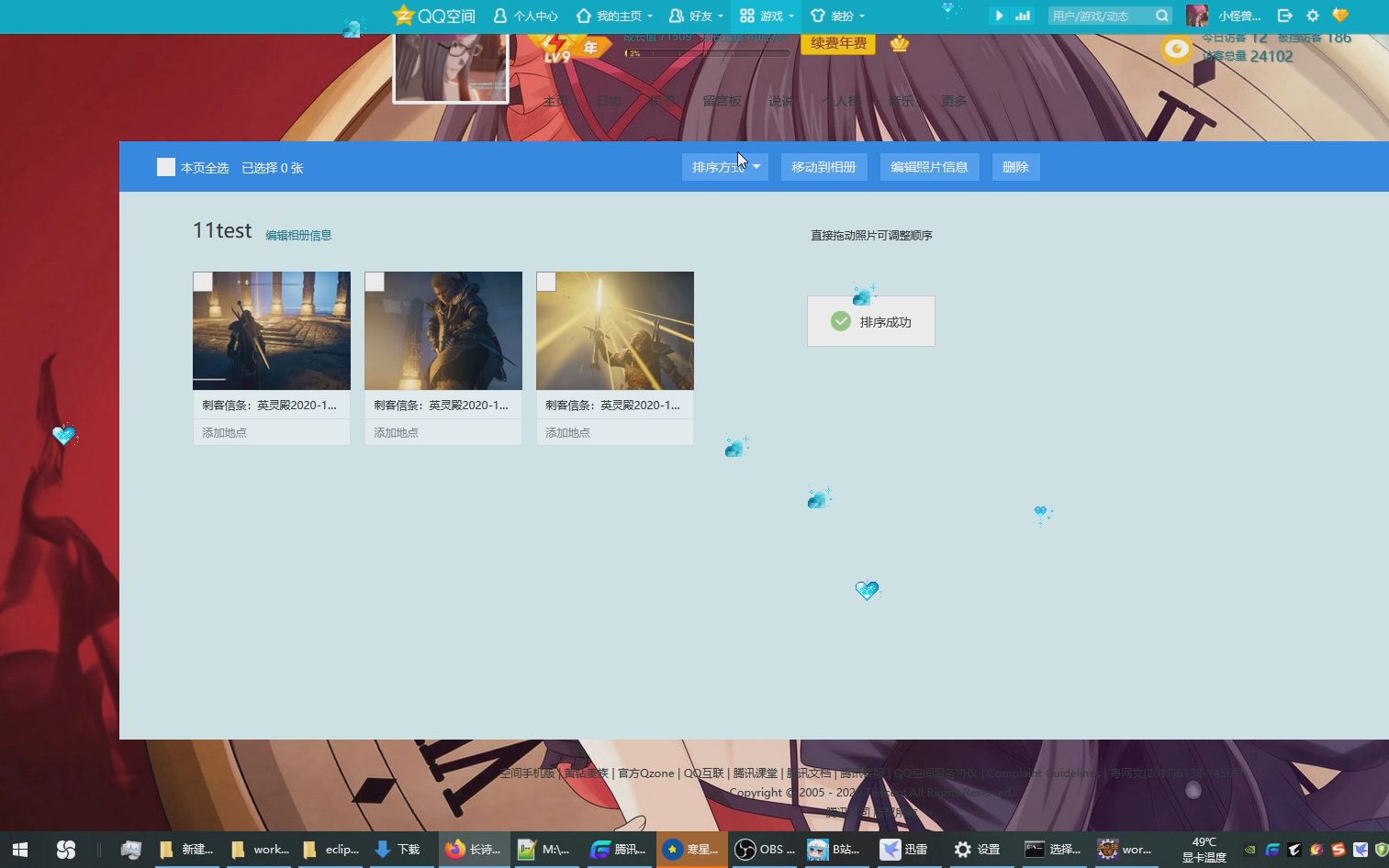1389x868 pixels.
Task: Click the search magnifier in the top bar
Action: (x=1160, y=16)
